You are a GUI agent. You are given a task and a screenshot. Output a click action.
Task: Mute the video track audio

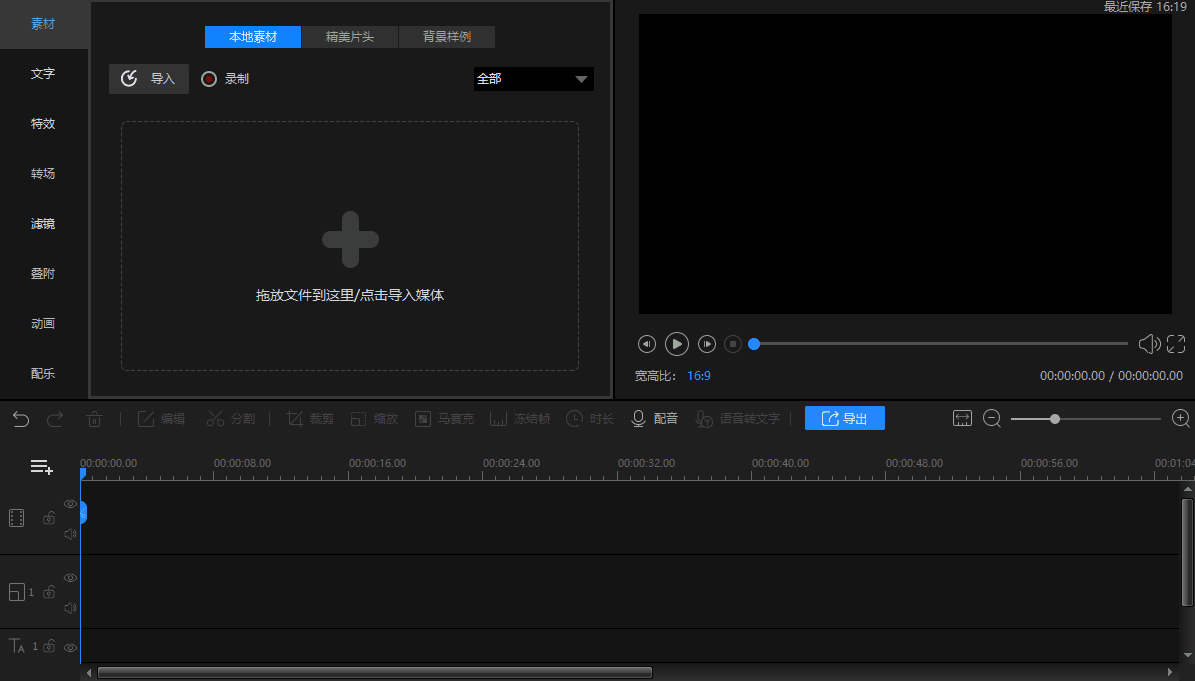point(70,534)
